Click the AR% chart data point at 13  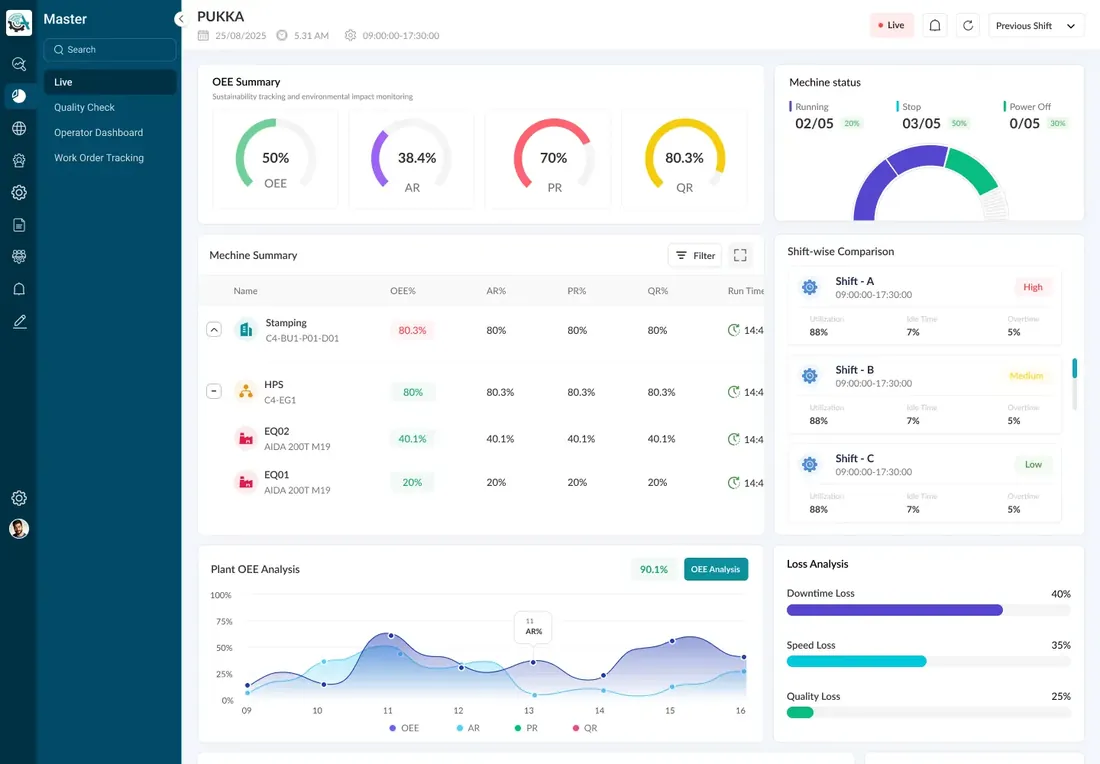[533, 662]
